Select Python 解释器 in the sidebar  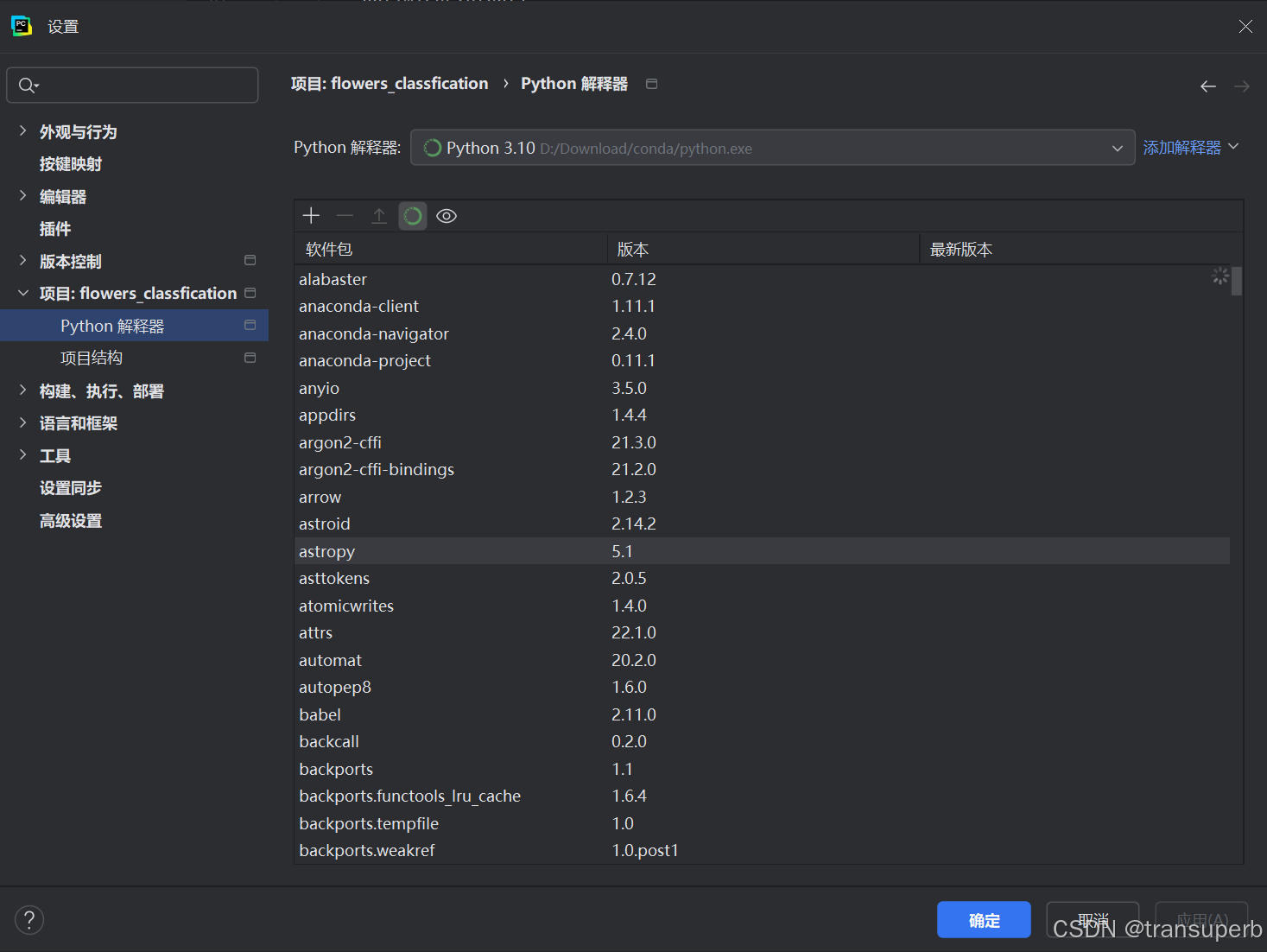pyautogui.click(x=134, y=326)
